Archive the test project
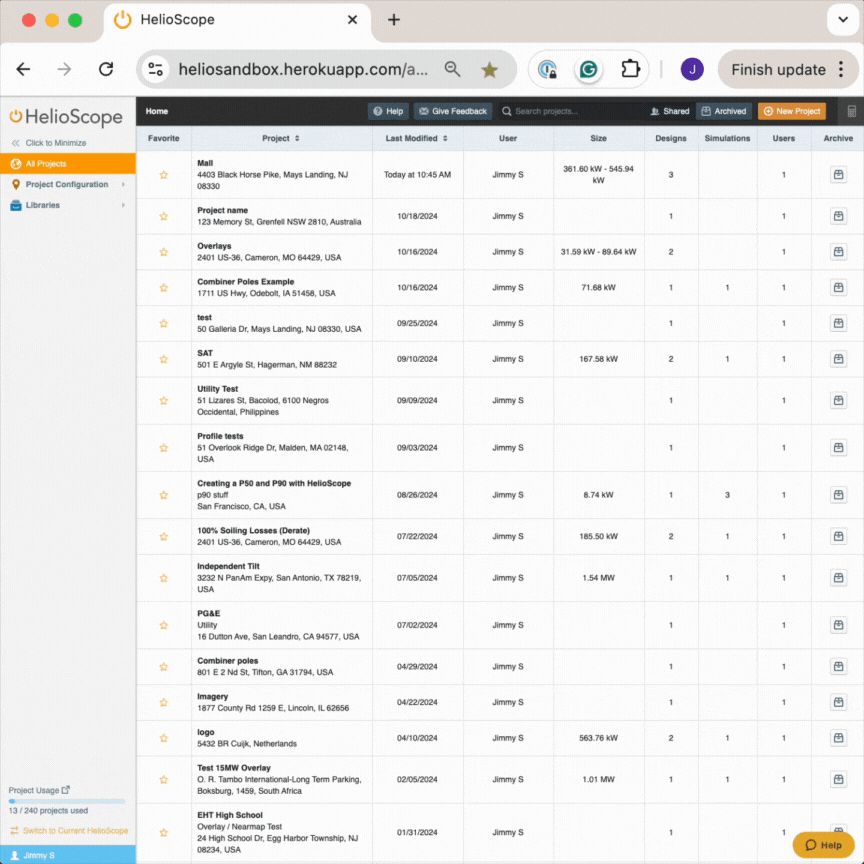The width and height of the screenshot is (864, 864). point(838,323)
